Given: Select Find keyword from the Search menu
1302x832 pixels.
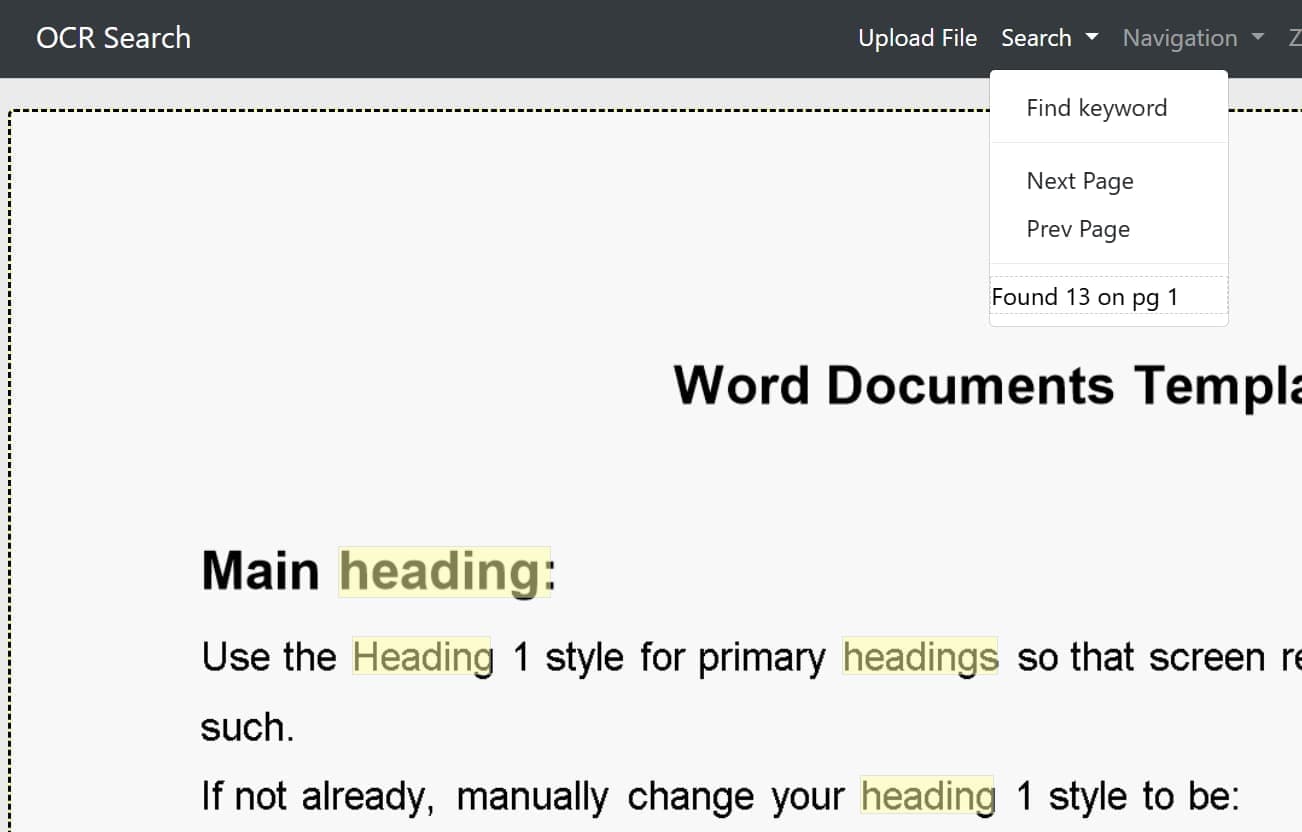Looking at the screenshot, I should coord(1097,107).
